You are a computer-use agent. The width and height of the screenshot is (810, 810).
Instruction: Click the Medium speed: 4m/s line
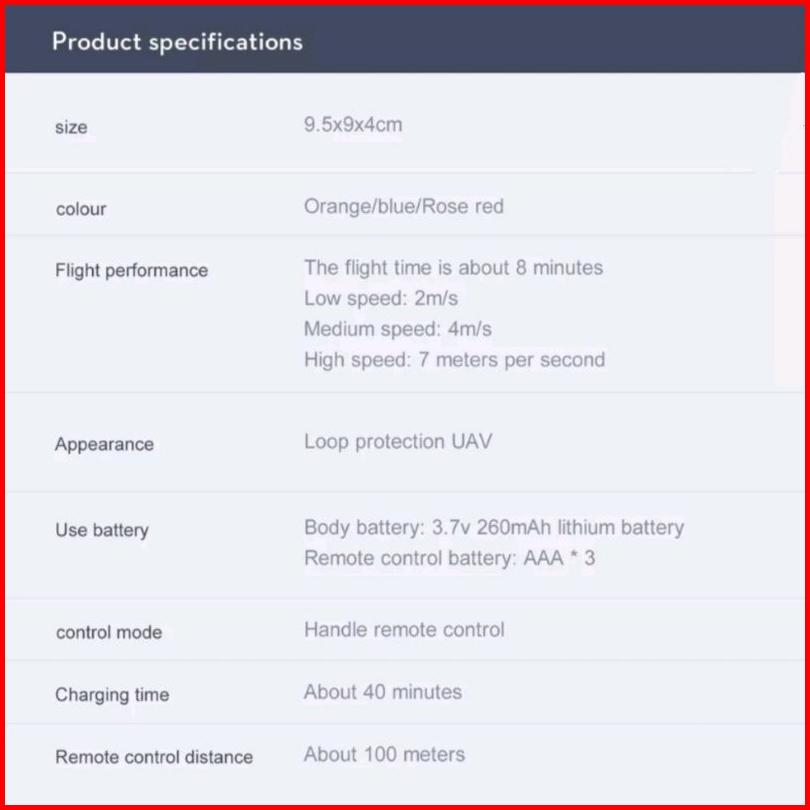[x=397, y=329]
